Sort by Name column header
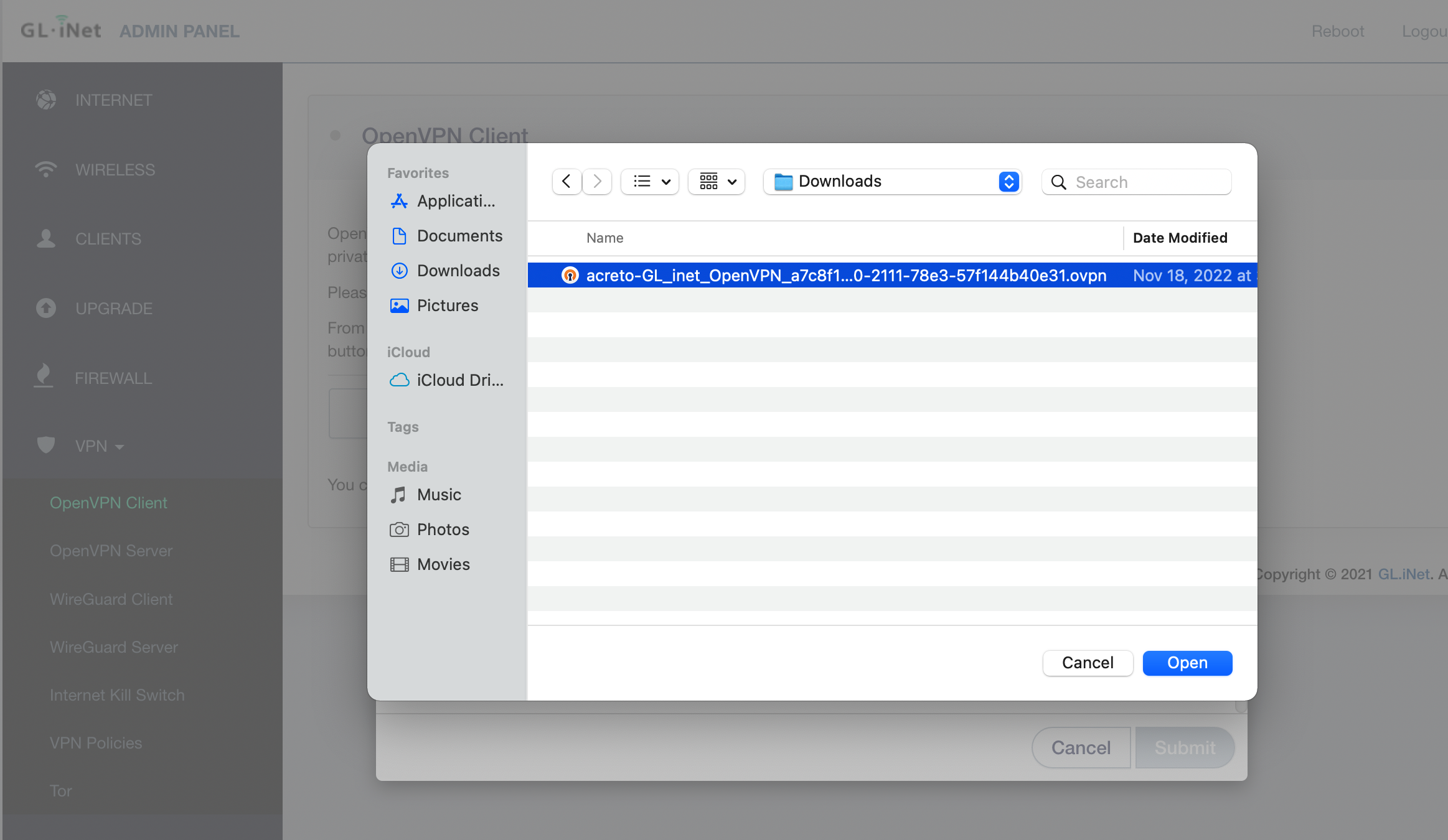The image size is (1448, 840). [x=604, y=238]
